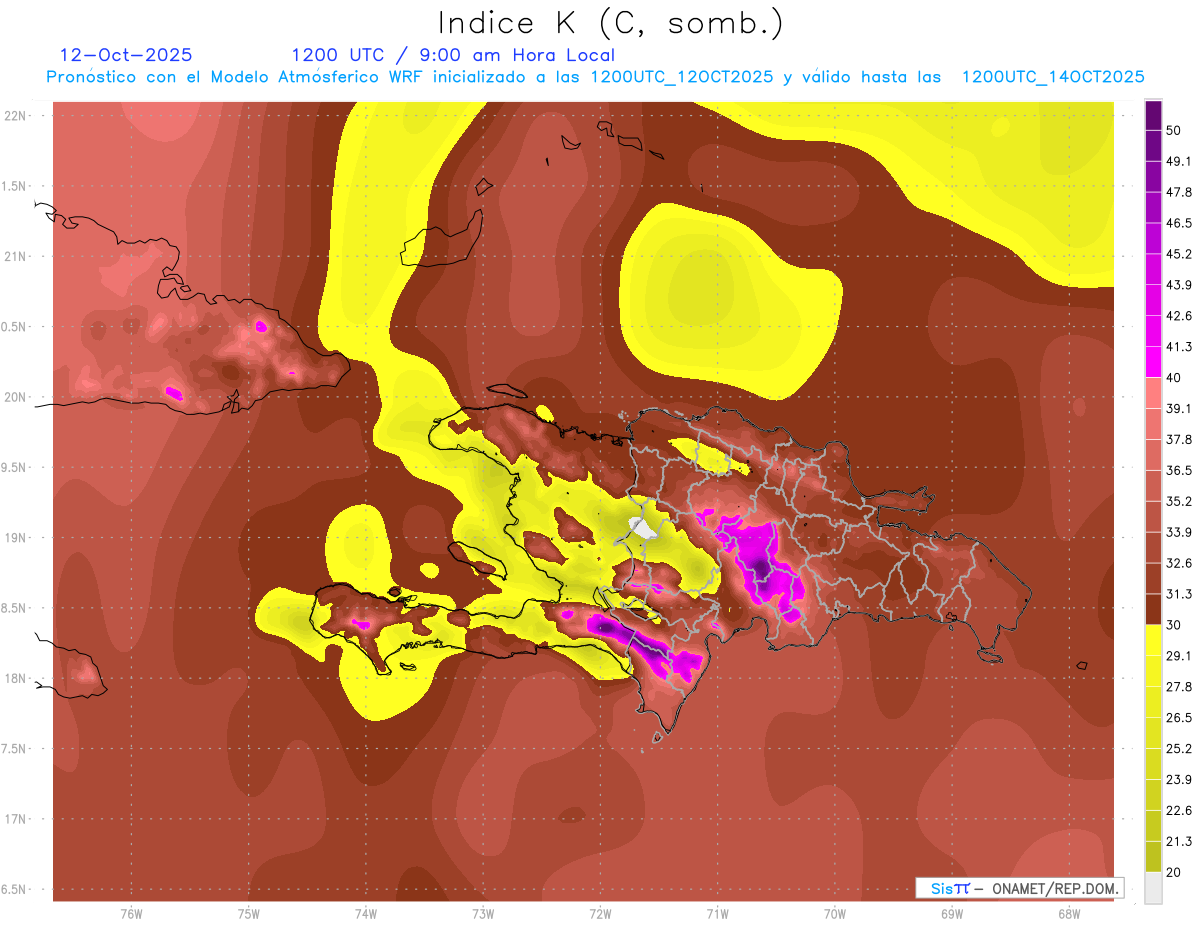1200x927 pixels.
Task: Click the SisTT ONAMET/REP.DOM. logo
Action: click(x=1018, y=888)
